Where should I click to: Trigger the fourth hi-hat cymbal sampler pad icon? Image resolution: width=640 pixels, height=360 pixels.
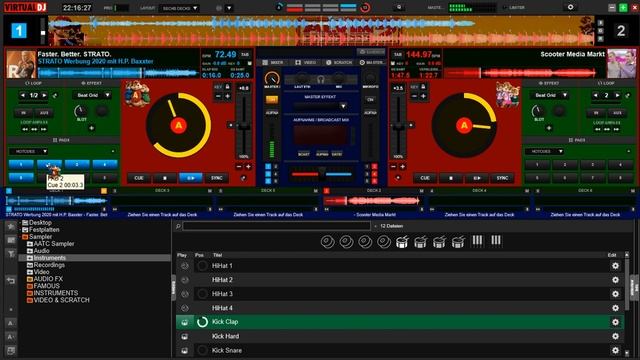[384, 242]
